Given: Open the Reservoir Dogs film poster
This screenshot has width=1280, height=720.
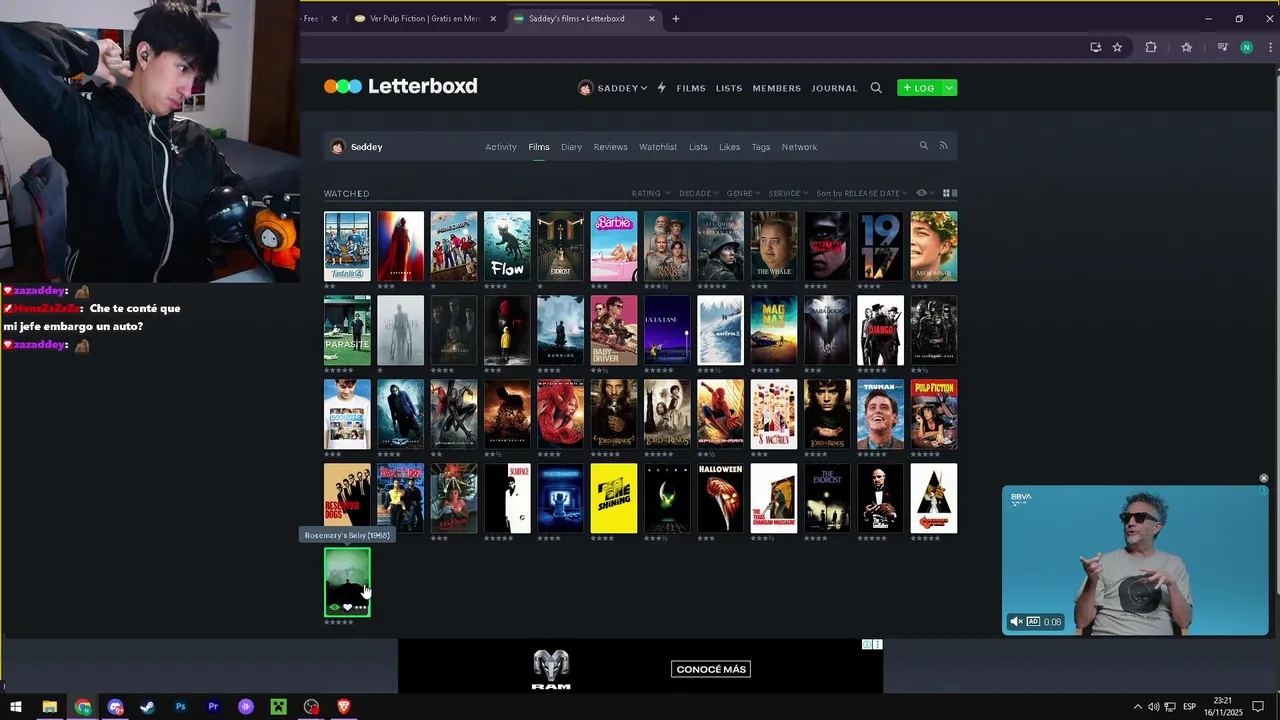Looking at the screenshot, I should 347,496.
